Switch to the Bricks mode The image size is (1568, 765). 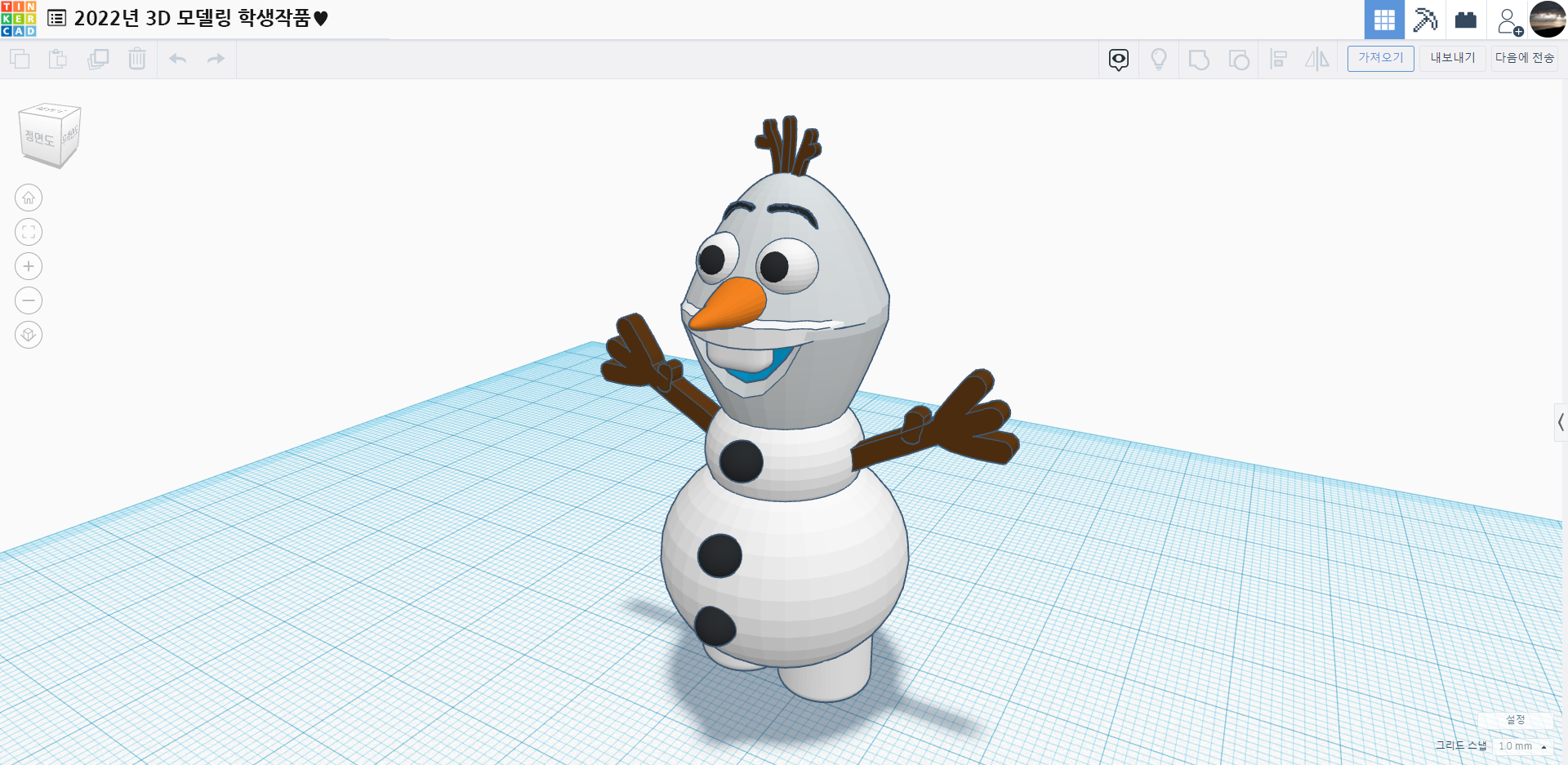[x=1466, y=20]
